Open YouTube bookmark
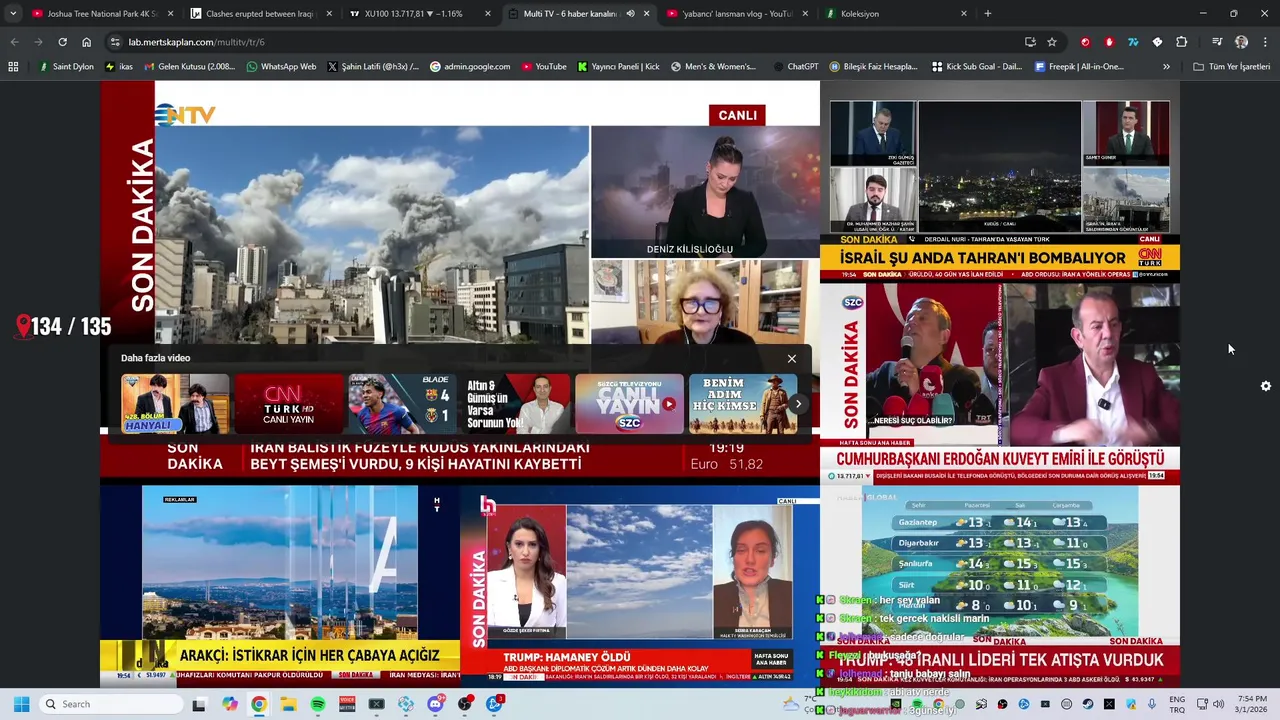Viewport: 1280px width, 720px height. pos(543,67)
